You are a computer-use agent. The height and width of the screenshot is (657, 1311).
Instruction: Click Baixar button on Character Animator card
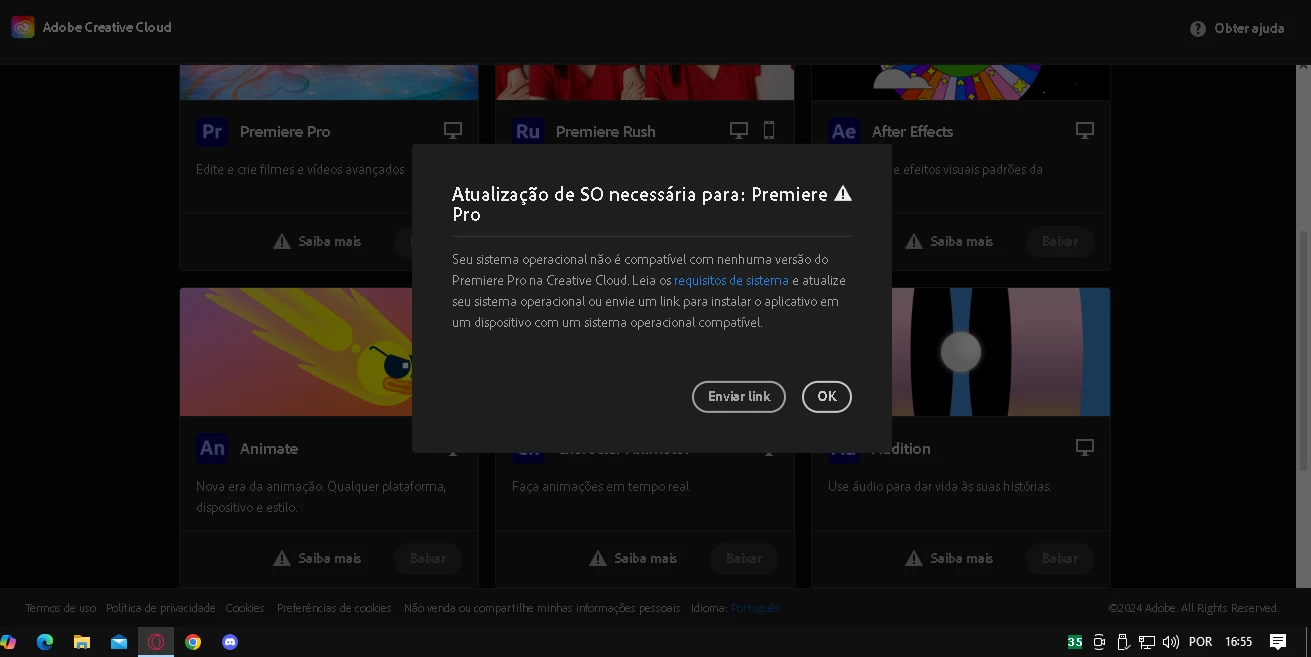click(x=744, y=559)
